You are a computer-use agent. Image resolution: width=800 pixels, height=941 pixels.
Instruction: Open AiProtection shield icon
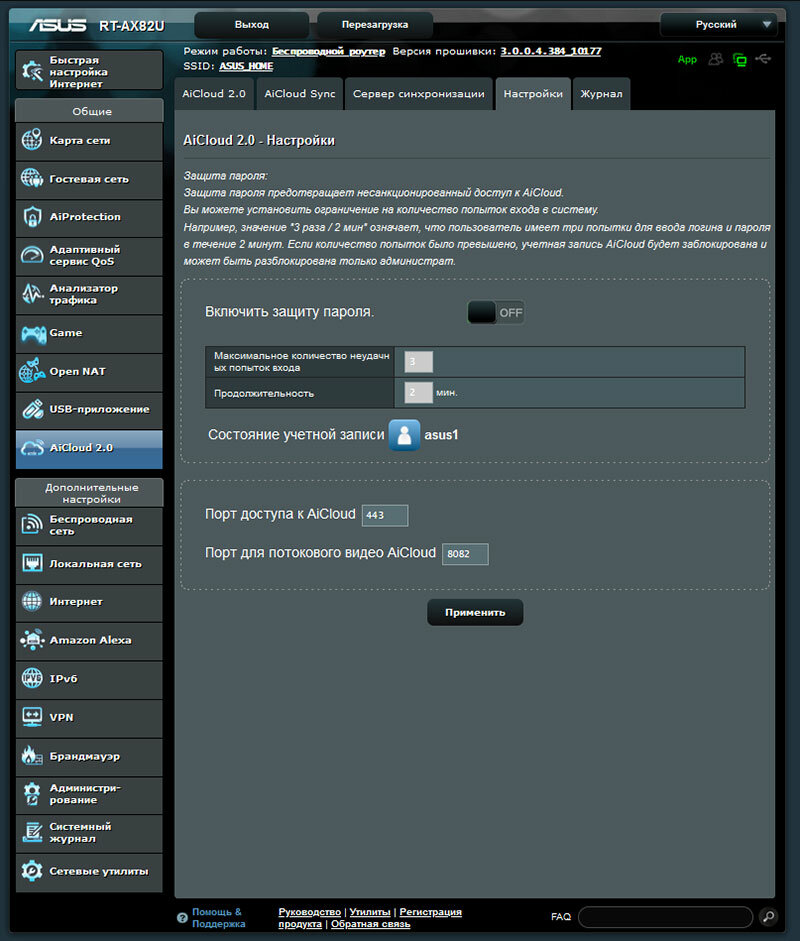[32, 217]
